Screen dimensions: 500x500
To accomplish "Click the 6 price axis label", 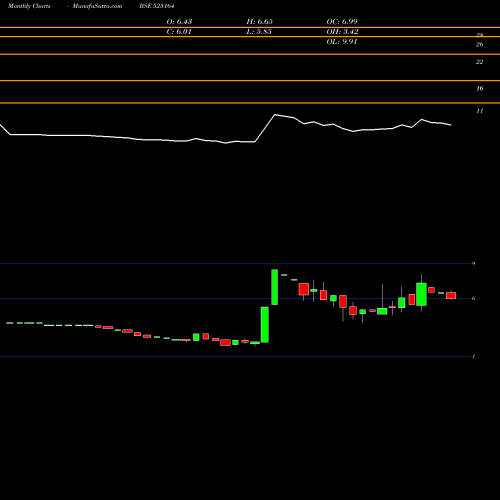I will click(473, 298).
